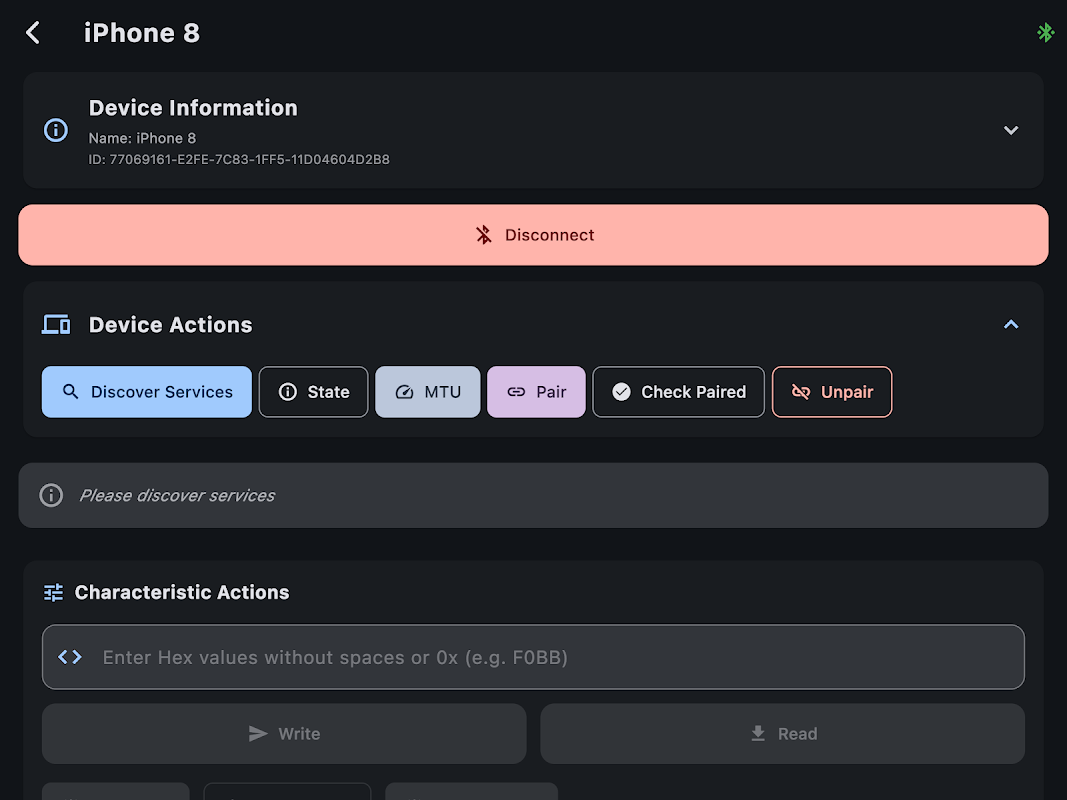This screenshot has height=800, width=1067.
Task: Click the Characteristic Actions tune icon
Action: pyautogui.click(x=54, y=593)
